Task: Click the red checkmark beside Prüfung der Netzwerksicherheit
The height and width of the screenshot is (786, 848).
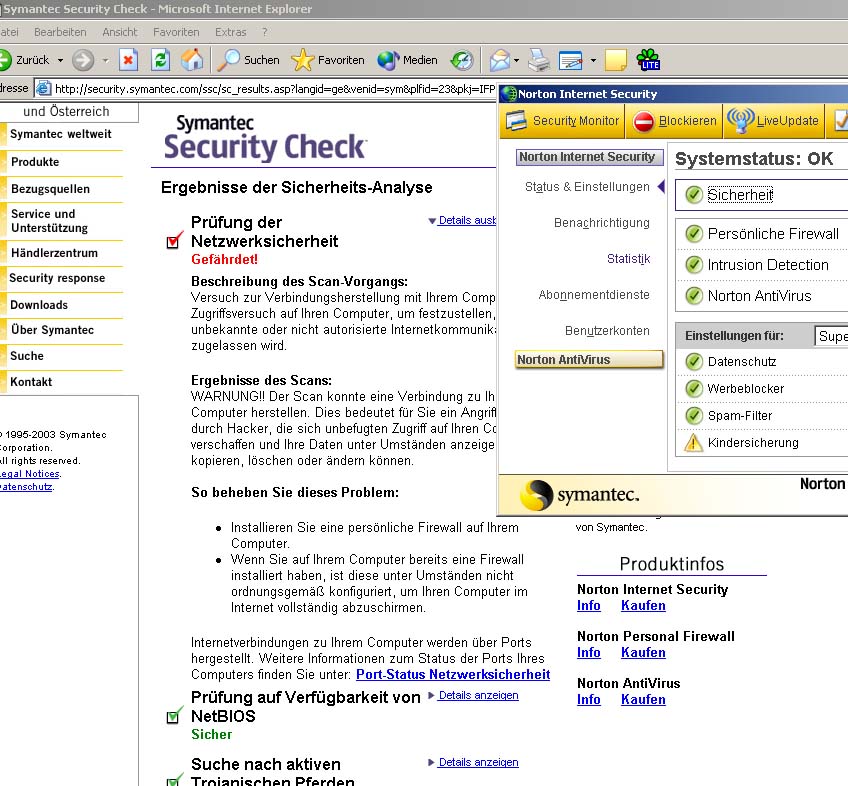Action: coord(174,240)
